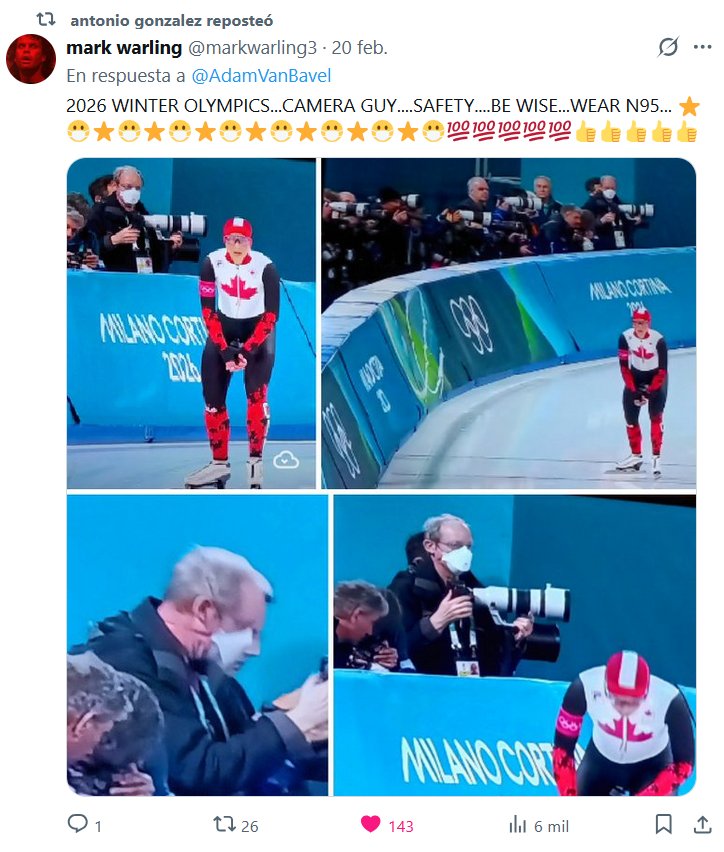Click the antonio gonzalez reposteó label

(x=172, y=21)
